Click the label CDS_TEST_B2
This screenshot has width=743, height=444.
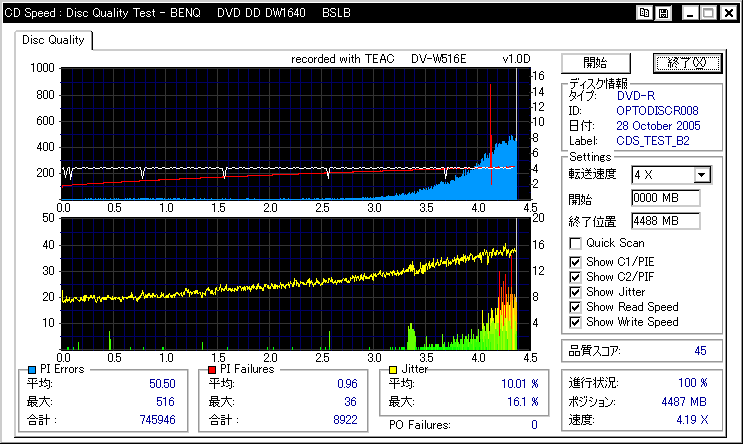coord(653,141)
